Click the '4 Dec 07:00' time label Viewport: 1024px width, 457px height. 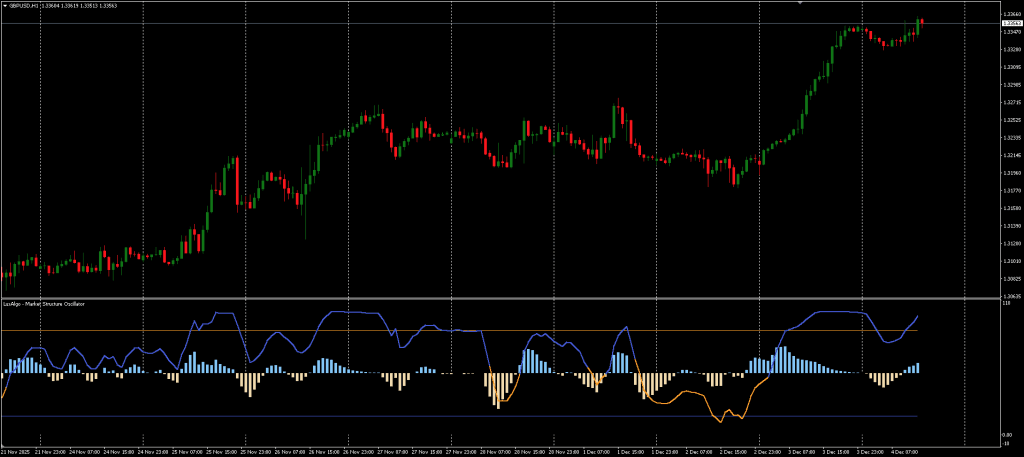(904, 451)
